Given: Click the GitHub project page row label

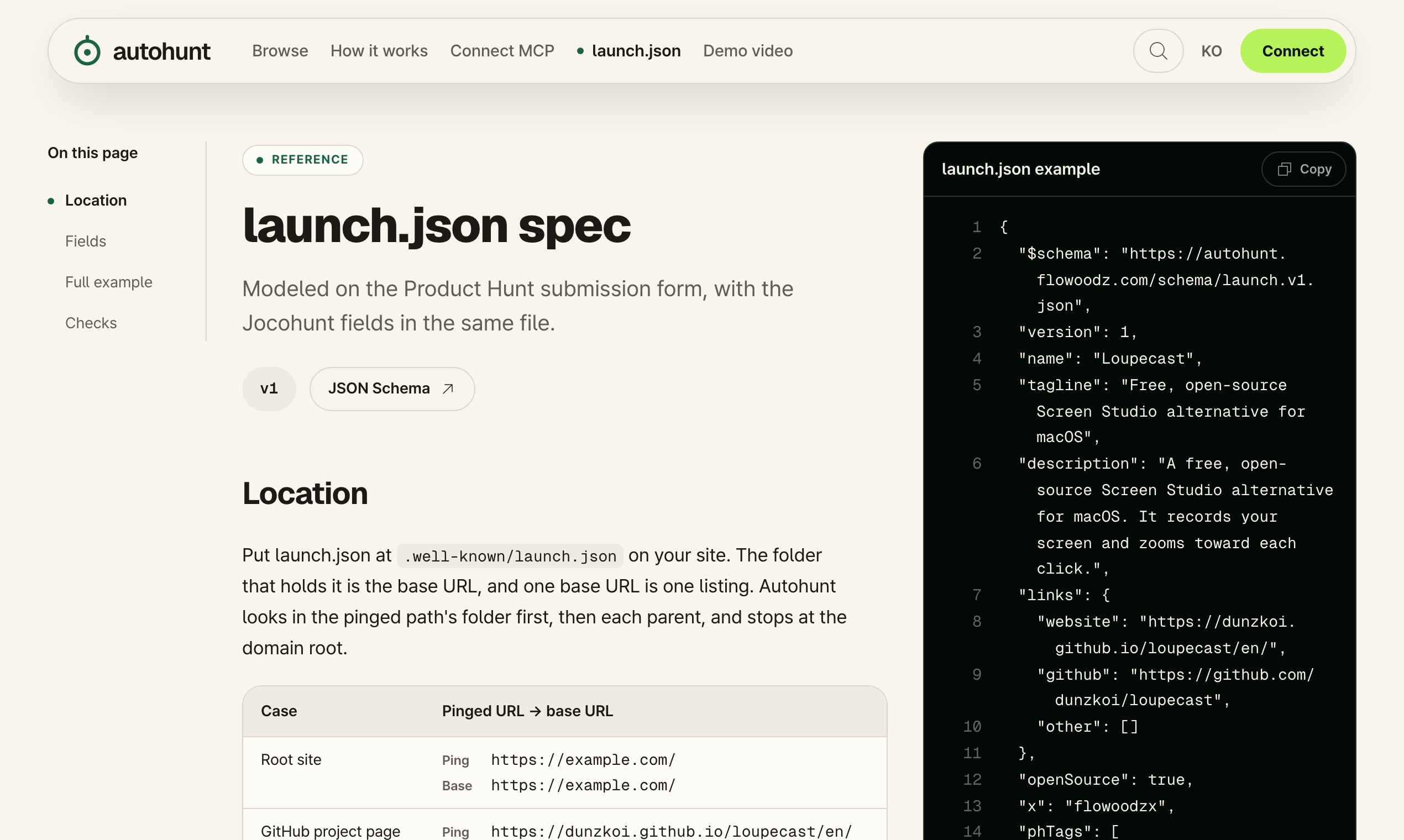Looking at the screenshot, I should [x=331, y=831].
